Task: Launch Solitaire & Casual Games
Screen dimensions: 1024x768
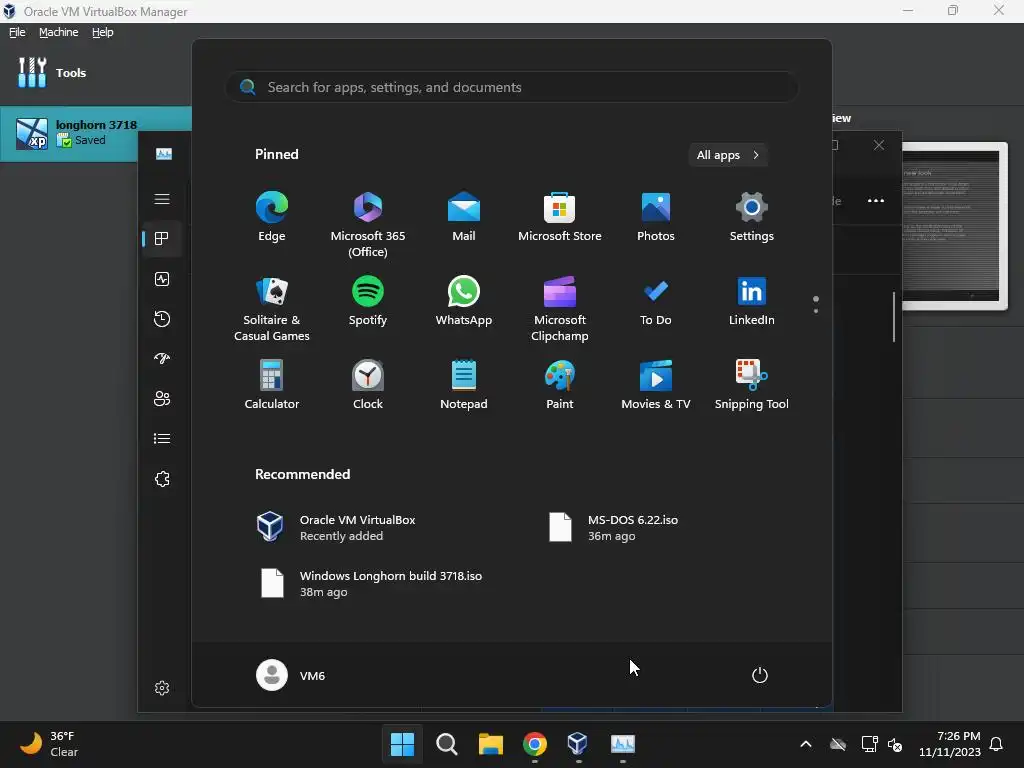Action: coord(272,309)
